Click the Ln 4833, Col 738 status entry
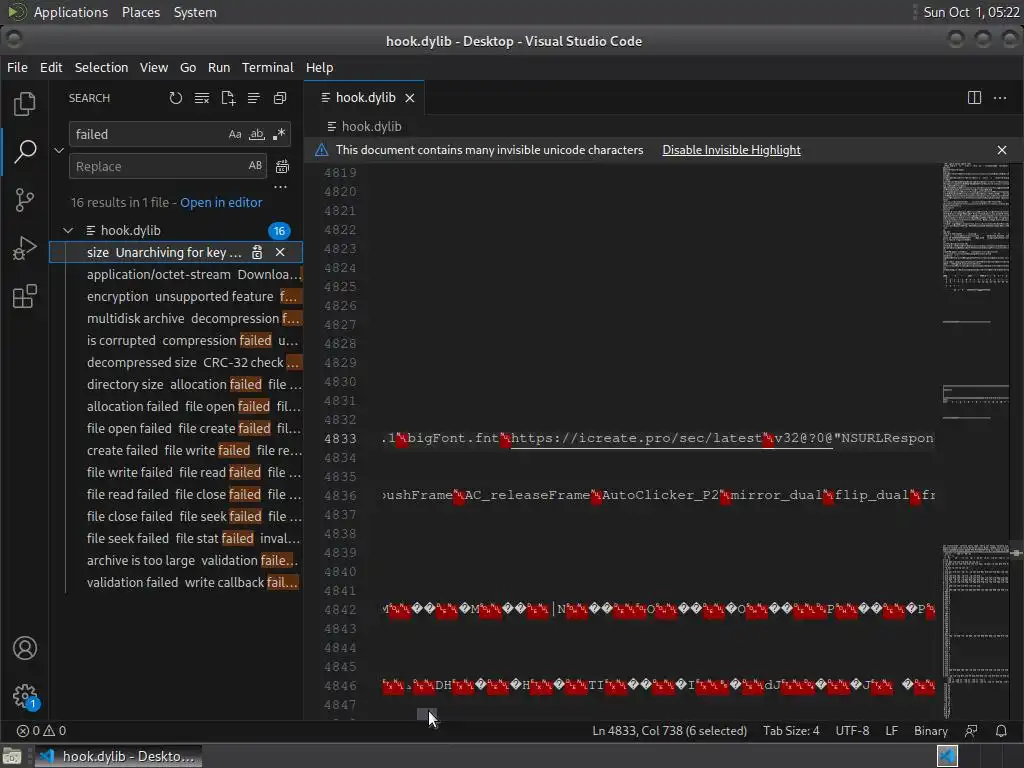The height and width of the screenshot is (768, 1024). pyautogui.click(x=669, y=731)
